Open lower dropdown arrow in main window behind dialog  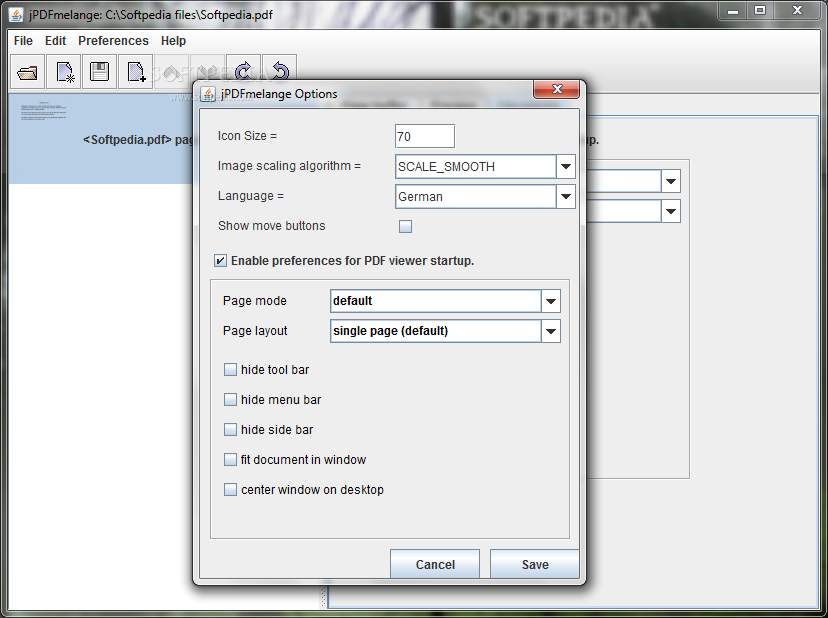671,211
